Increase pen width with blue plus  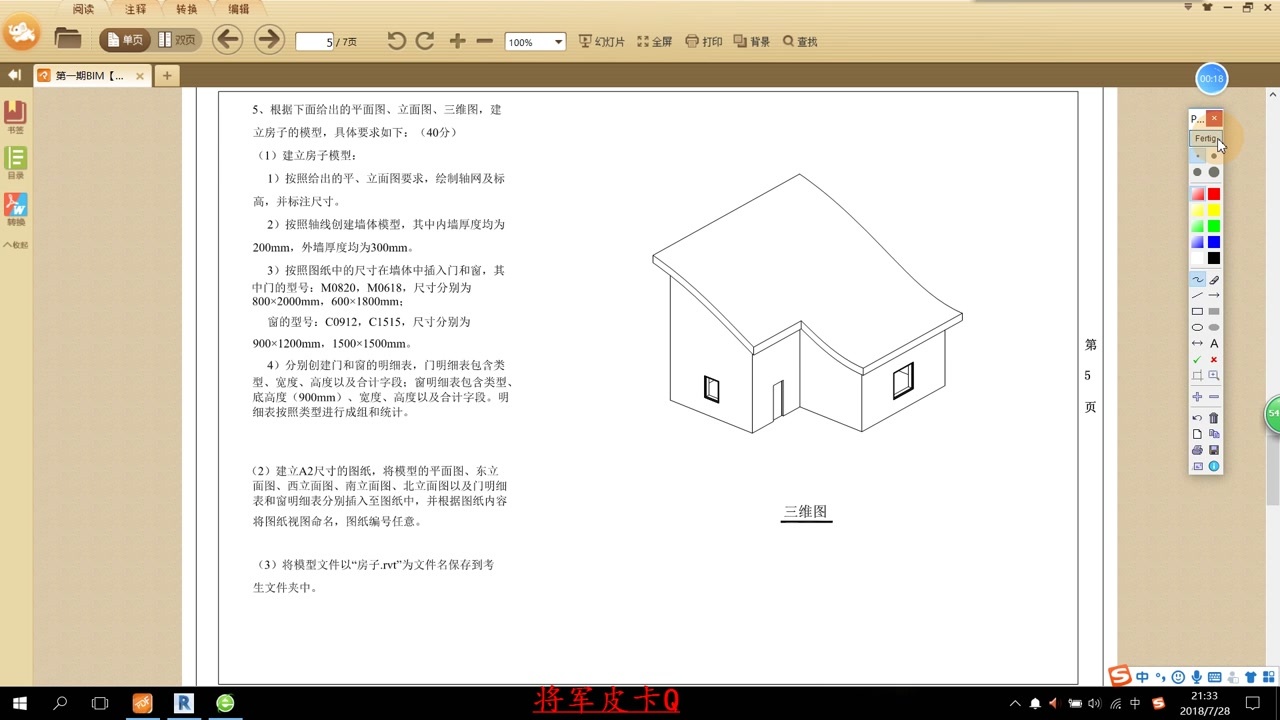point(1197,397)
